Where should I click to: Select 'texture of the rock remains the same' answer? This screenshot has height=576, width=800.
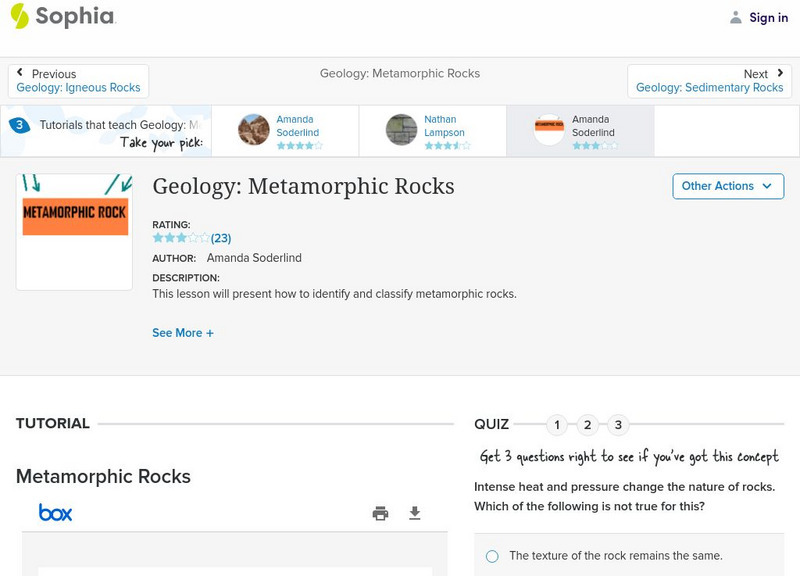[x=492, y=556]
